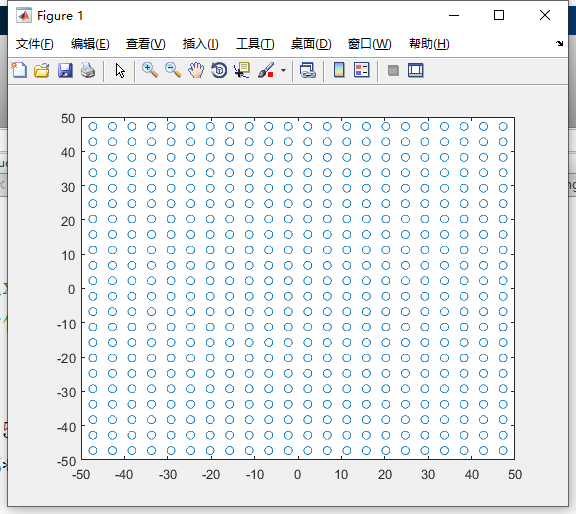
Task: Click the Link Plot tool
Action: point(307,70)
